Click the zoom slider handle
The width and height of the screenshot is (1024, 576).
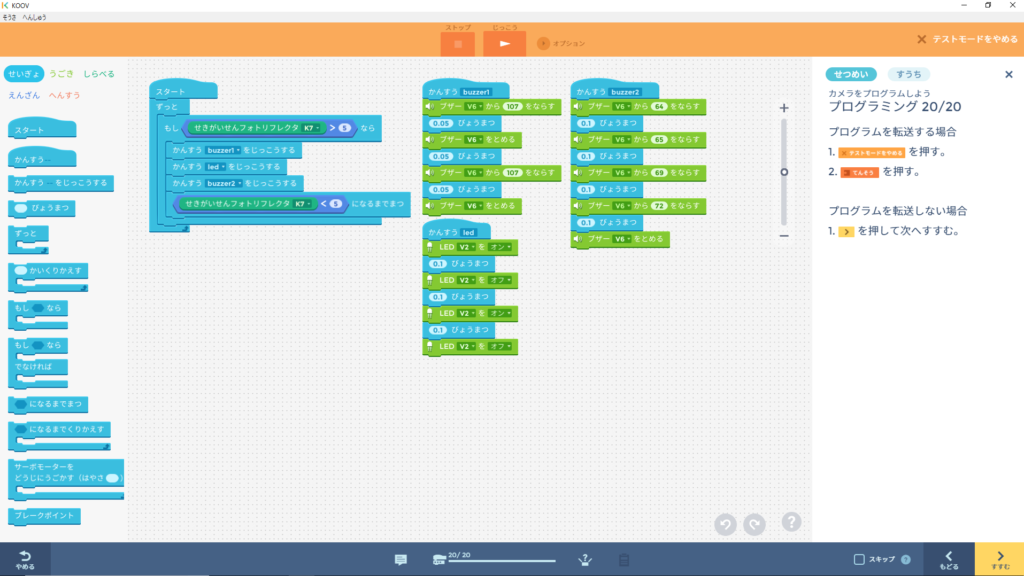coord(784,172)
